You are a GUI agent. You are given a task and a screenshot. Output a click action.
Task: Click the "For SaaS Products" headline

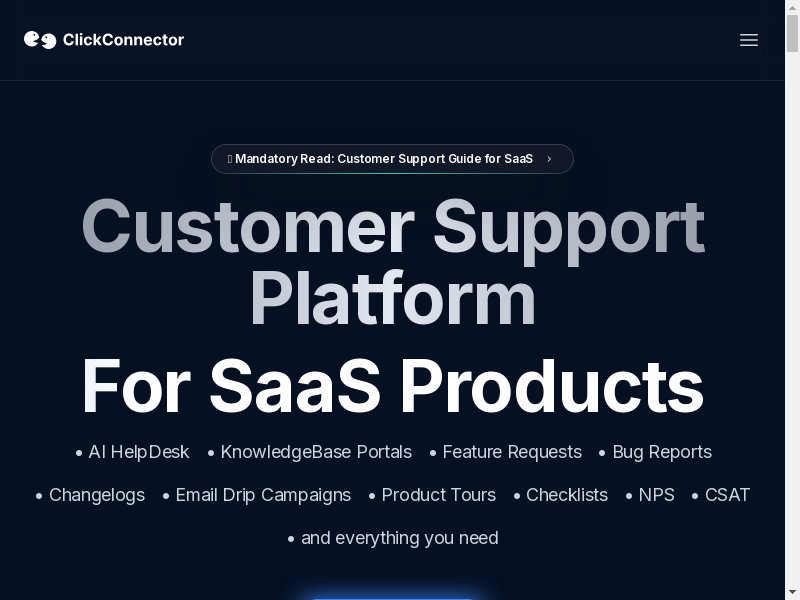pos(392,386)
